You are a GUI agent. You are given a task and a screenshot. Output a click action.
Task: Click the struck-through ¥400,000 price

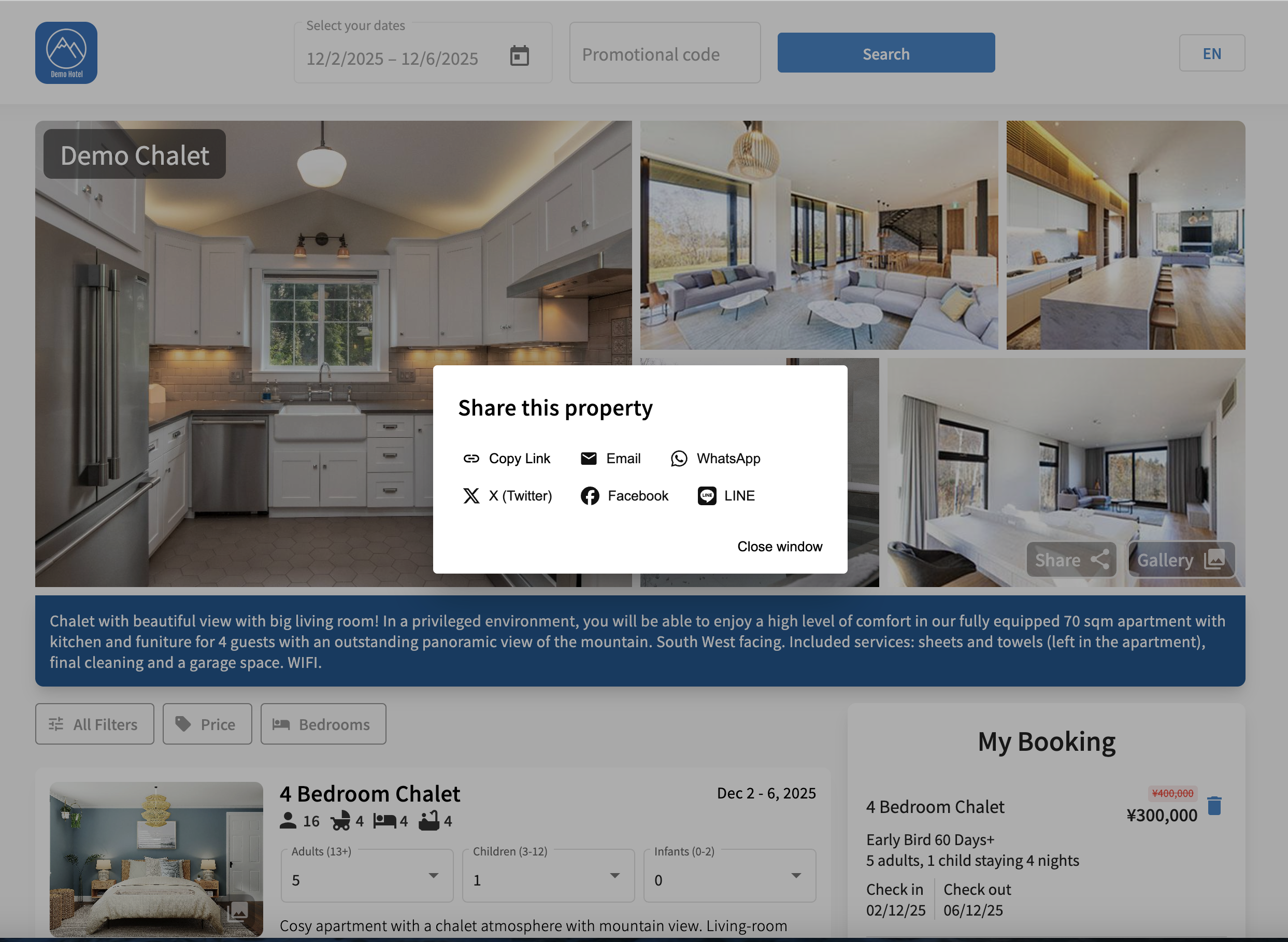click(x=1172, y=793)
